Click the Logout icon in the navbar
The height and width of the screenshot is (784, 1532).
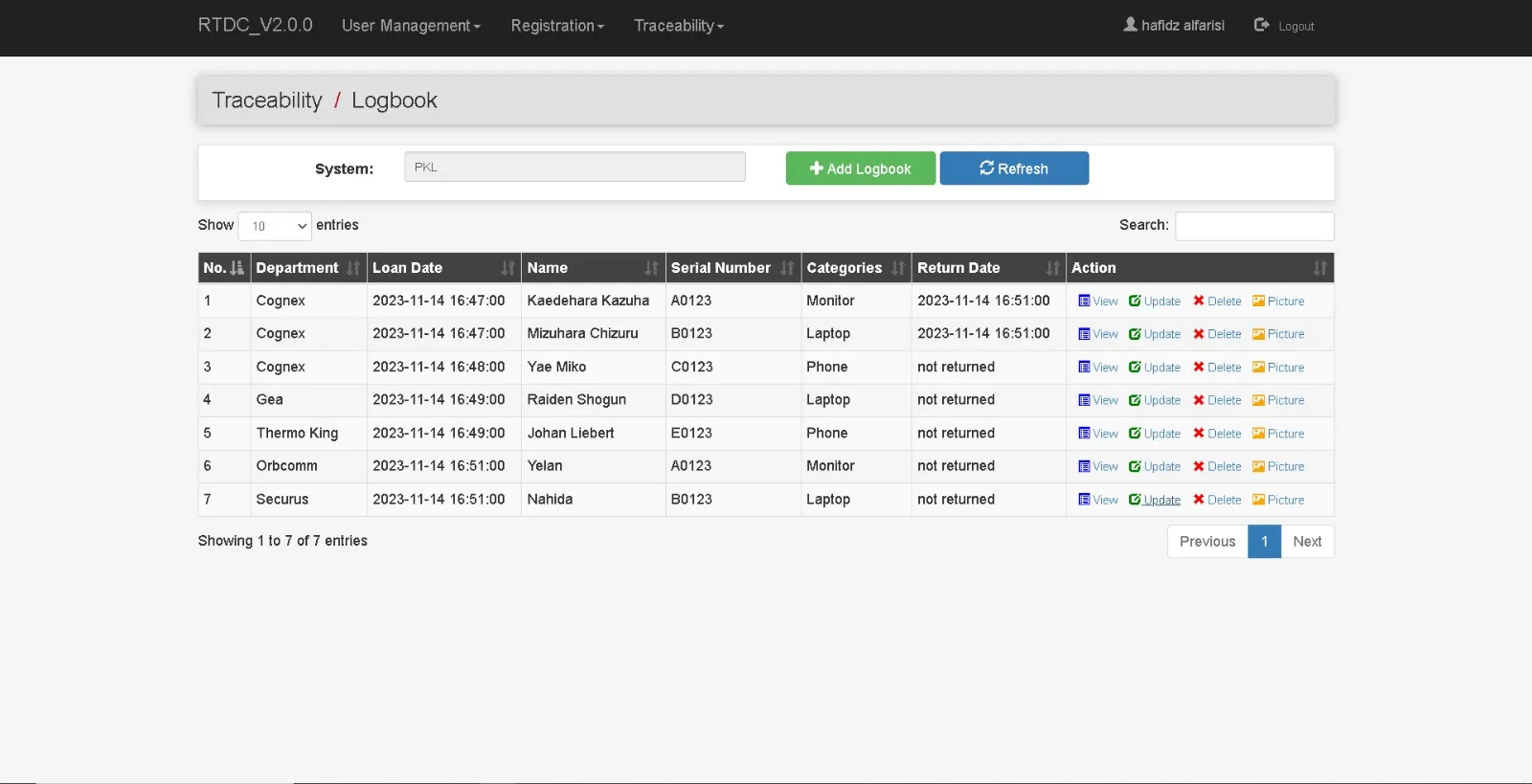[1262, 25]
